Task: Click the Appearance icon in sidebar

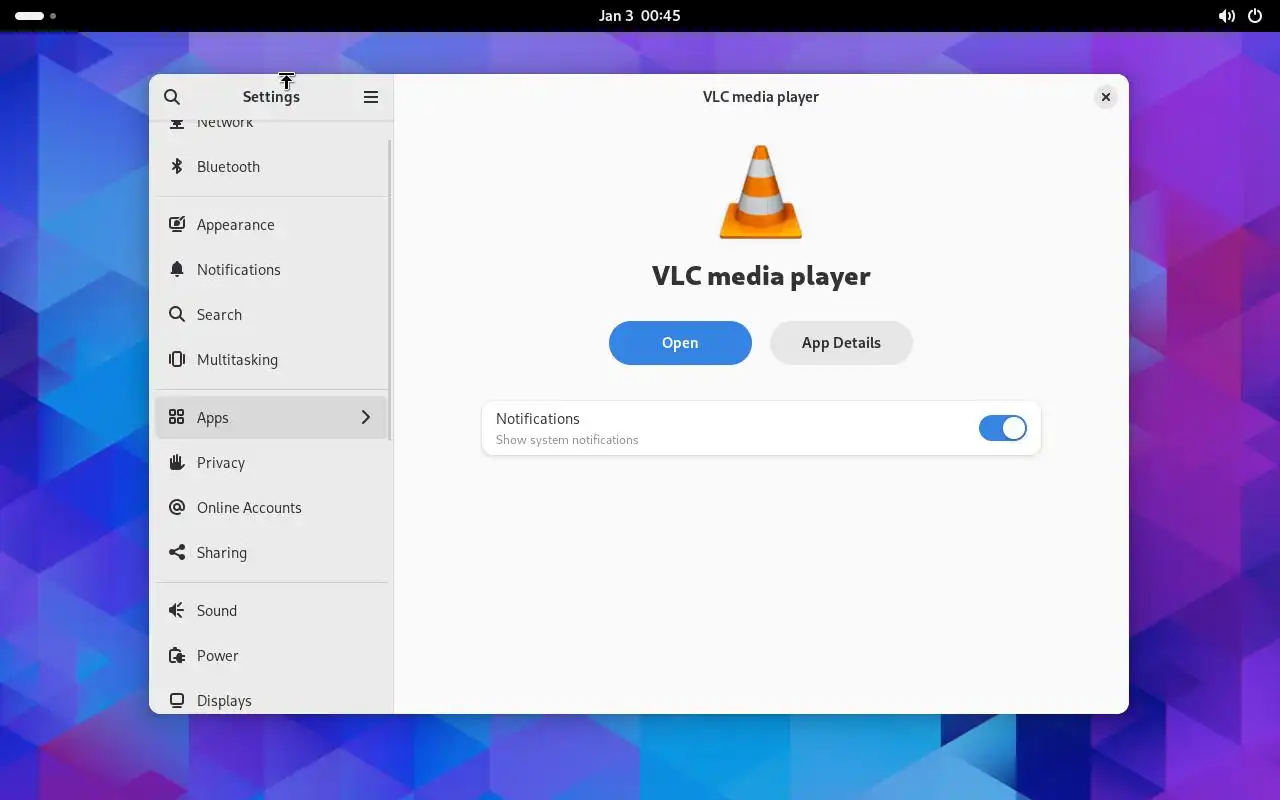Action: tap(177, 224)
